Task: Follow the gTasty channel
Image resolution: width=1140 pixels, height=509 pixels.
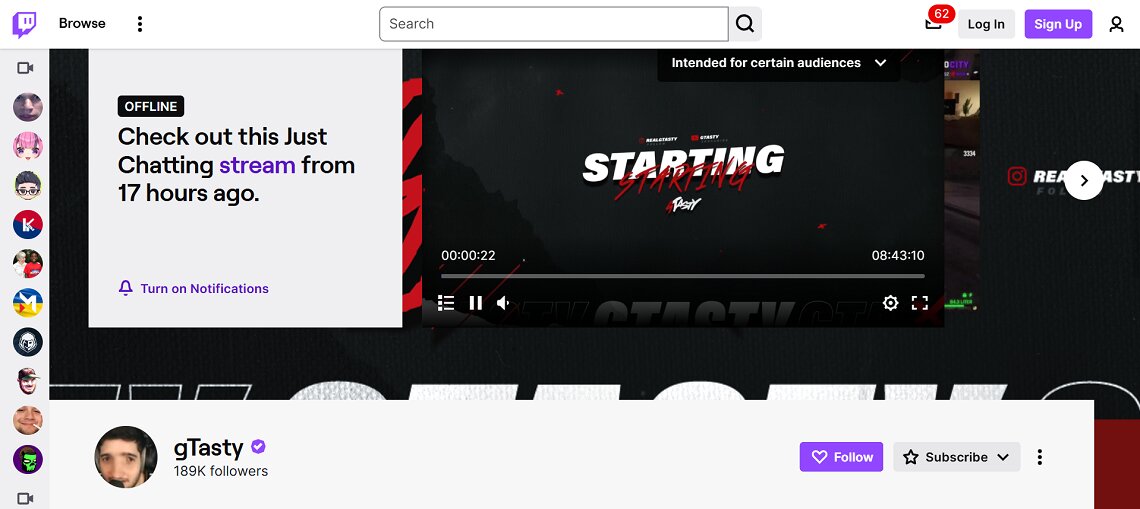Action: coord(841,457)
